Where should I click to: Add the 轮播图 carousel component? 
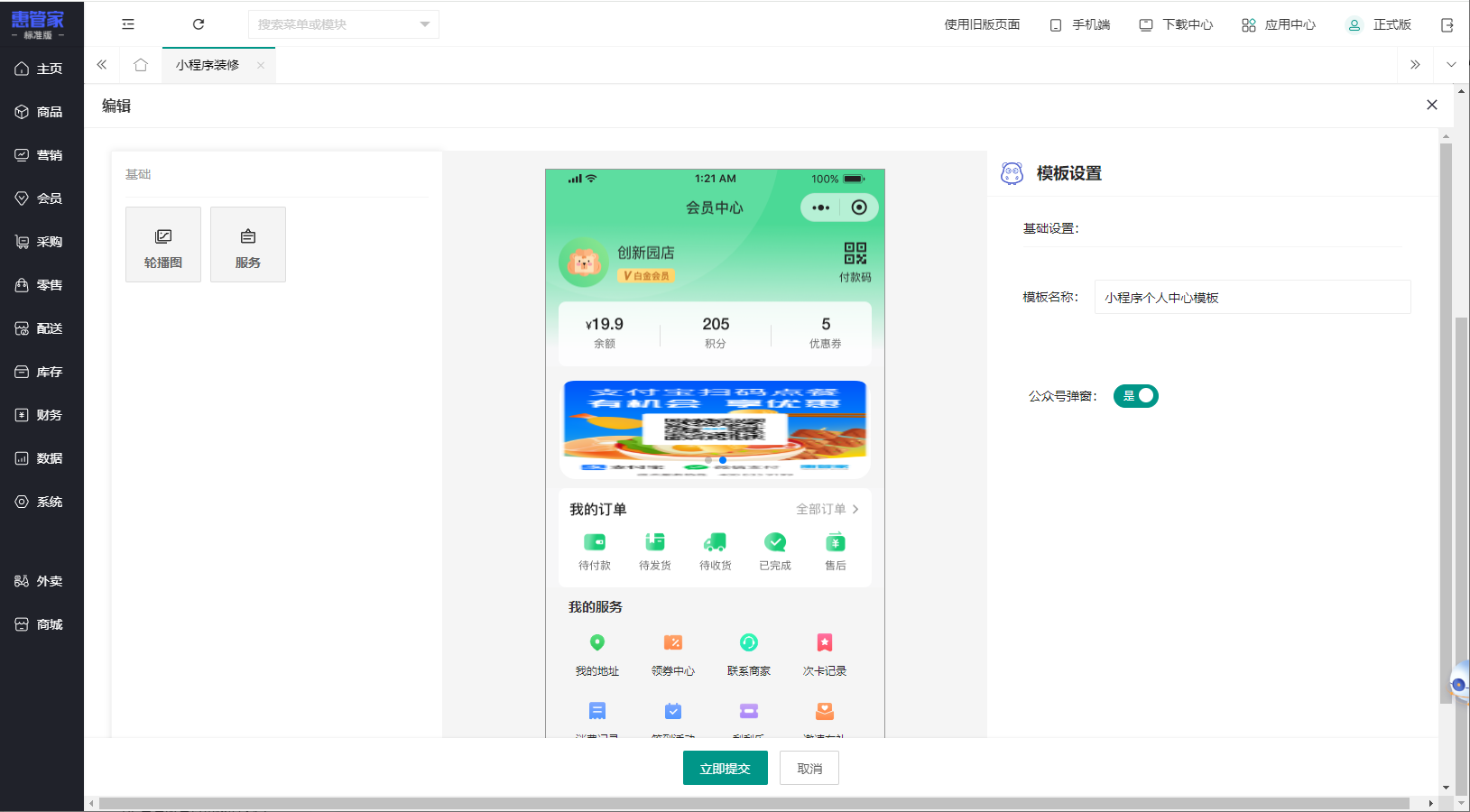pyautogui.click(x=163, y=245)
